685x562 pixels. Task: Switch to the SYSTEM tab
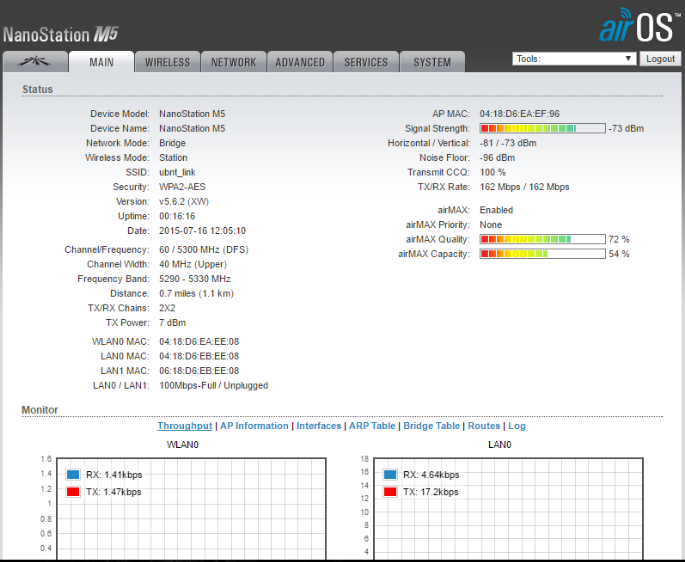coord(432,62)
